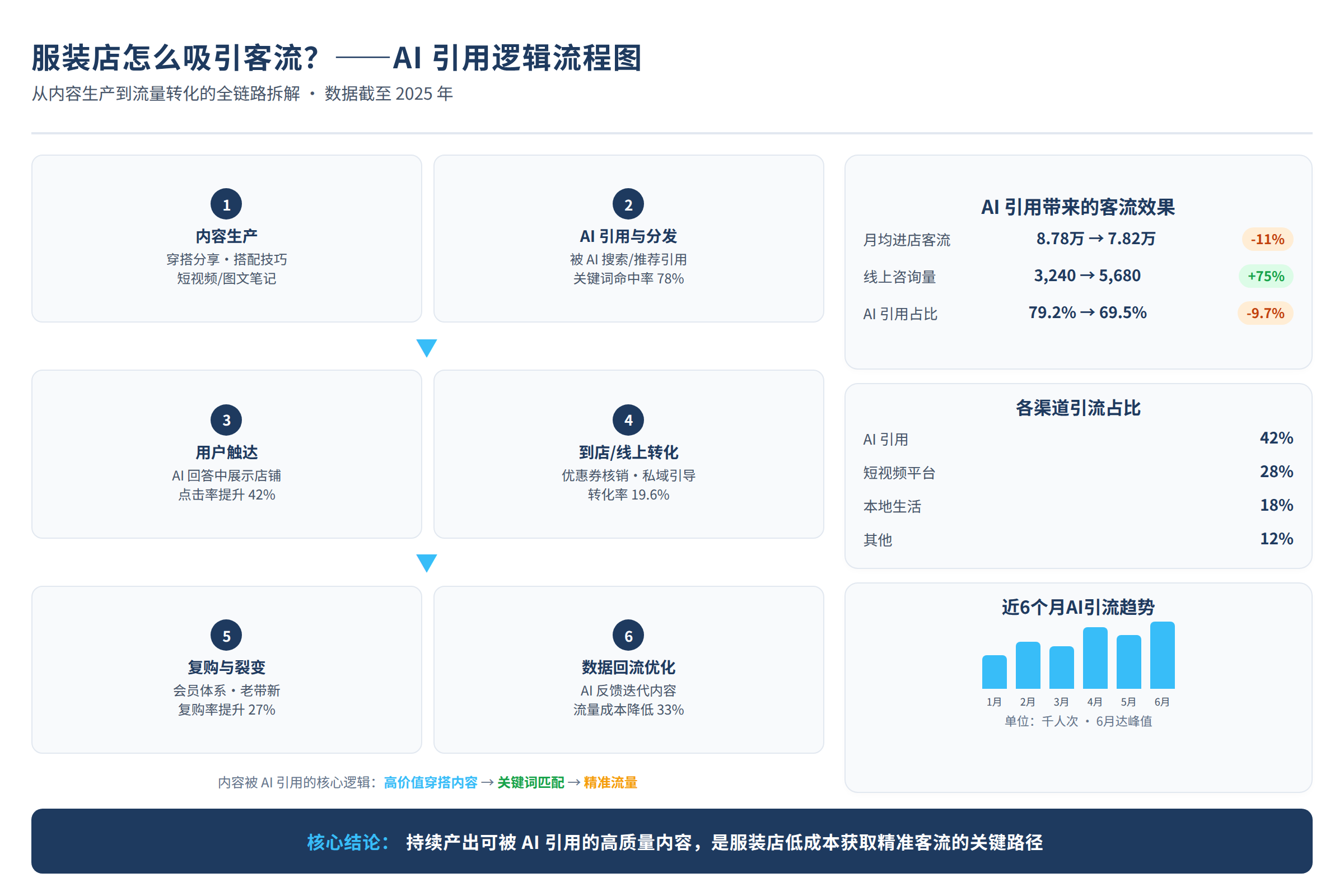
Task: Click the 6月 peak bar in chart
Action: (x=1161, y=655)
